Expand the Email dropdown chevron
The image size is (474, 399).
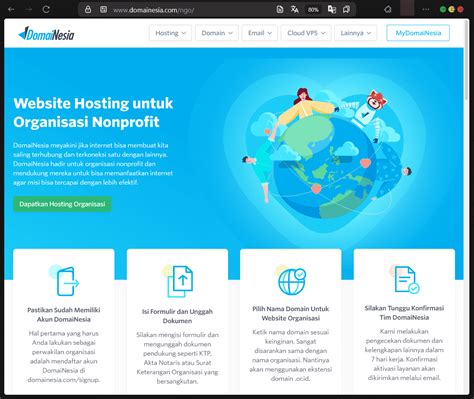pos(269,33)
